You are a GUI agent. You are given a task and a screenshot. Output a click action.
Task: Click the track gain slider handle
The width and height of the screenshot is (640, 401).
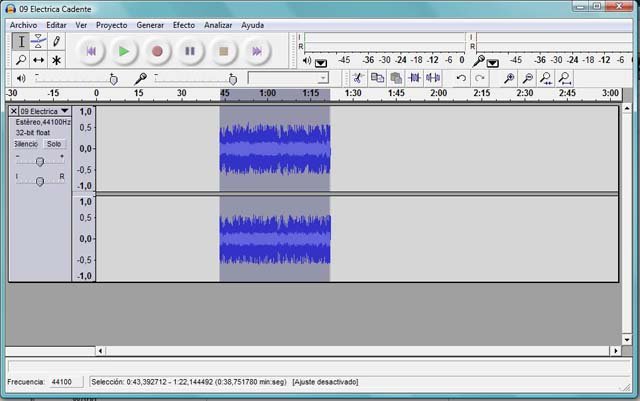pos(40,162)
